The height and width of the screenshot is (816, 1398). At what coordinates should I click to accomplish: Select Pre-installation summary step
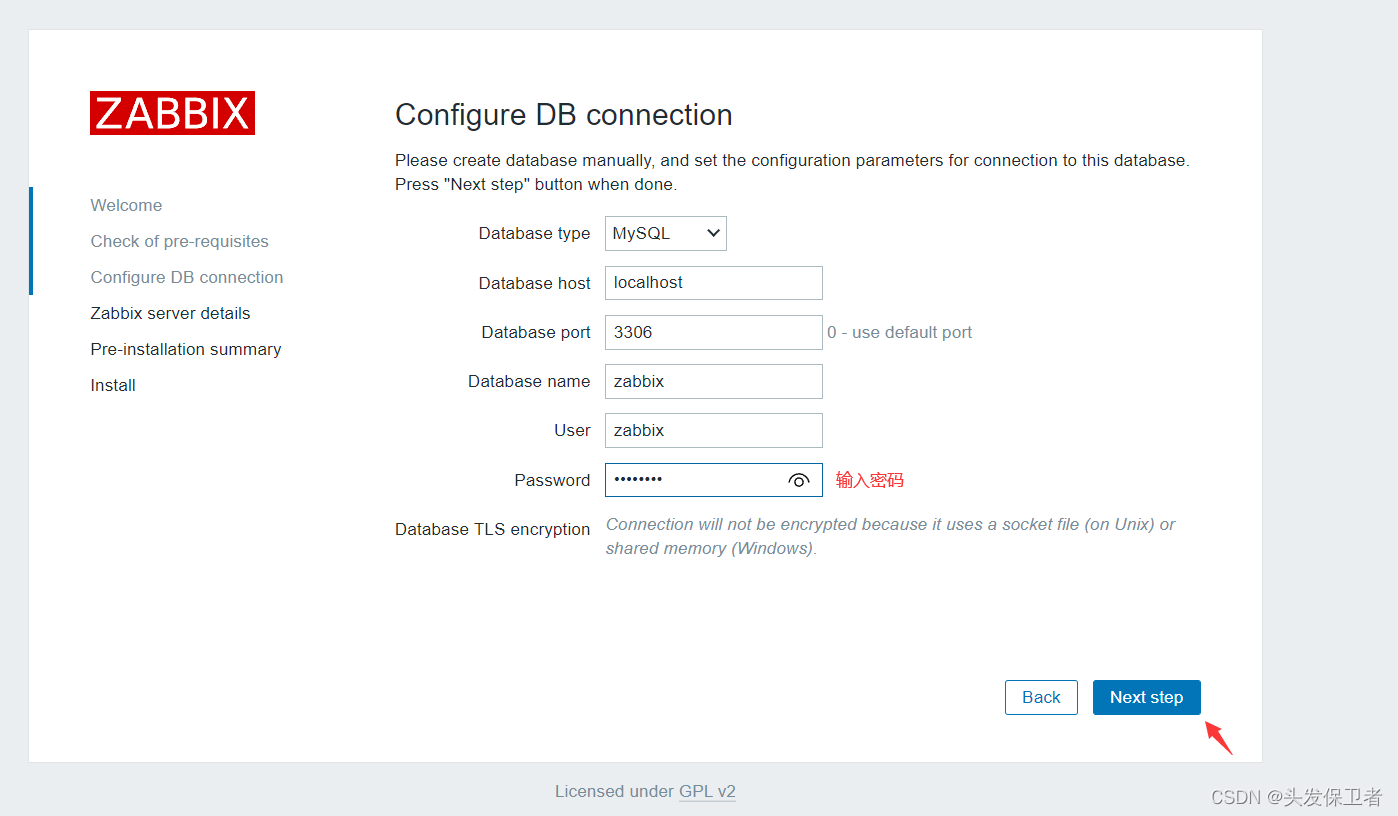tap(186, 349)
